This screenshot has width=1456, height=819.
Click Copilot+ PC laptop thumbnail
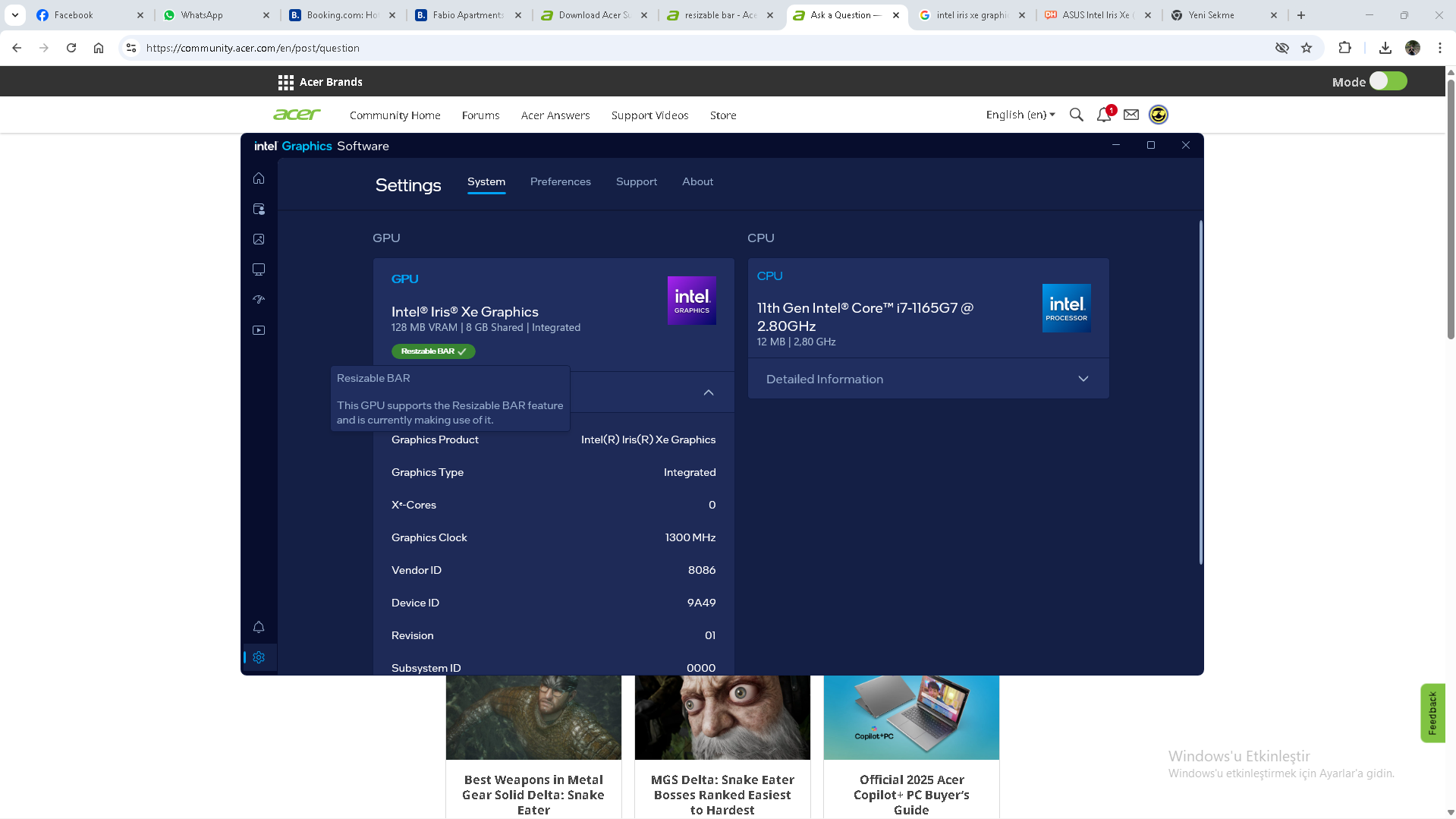[911, 717]
